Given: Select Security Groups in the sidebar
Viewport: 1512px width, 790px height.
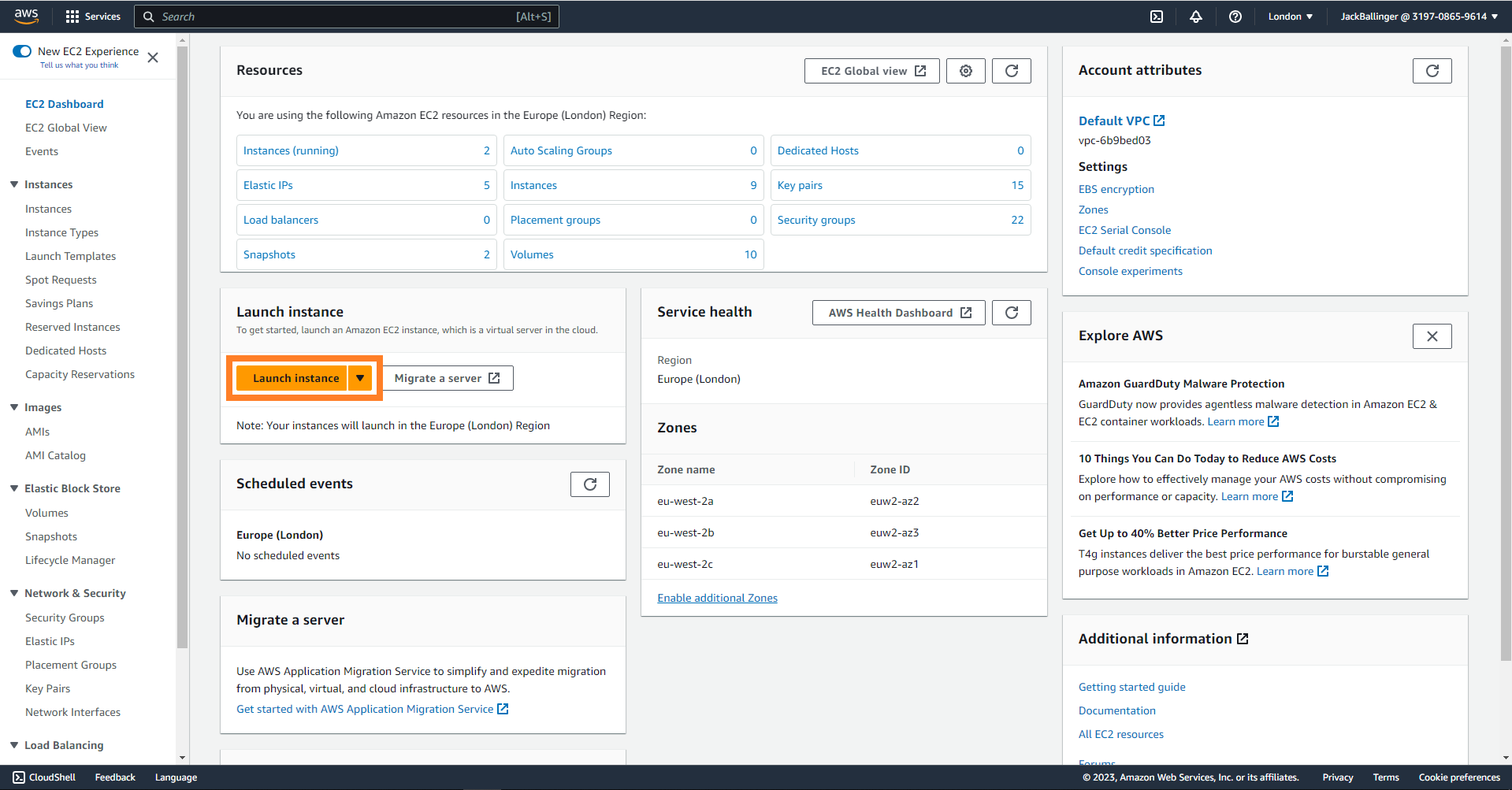Looking at the screenshot, I should click(x=65, y=618).
